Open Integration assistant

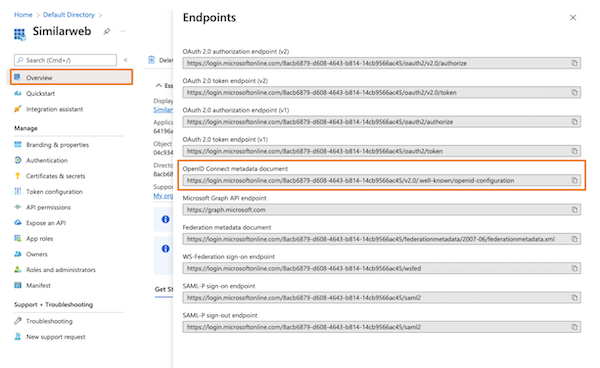point(54,109)
